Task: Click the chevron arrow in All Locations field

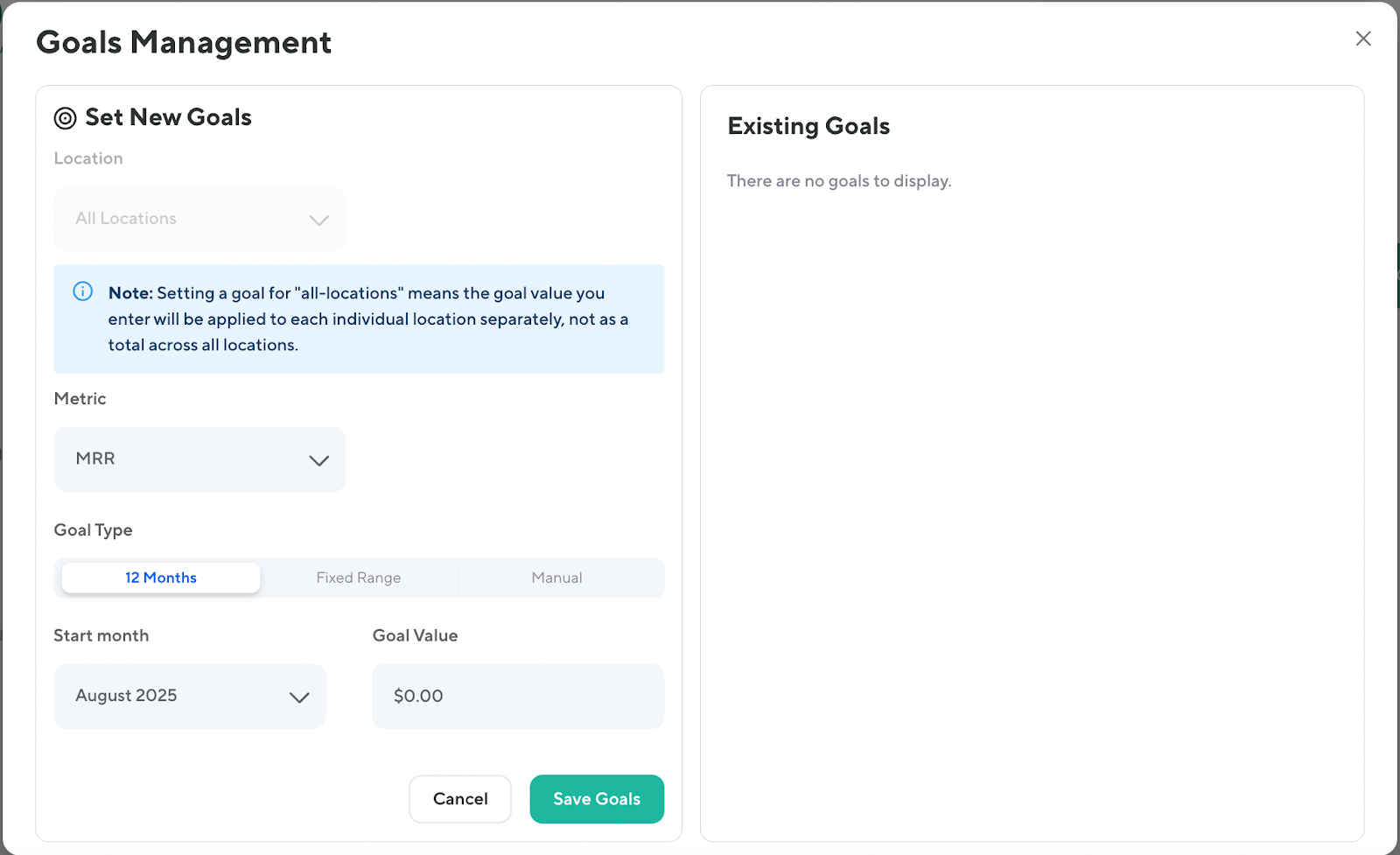Action: click(318, 220)
